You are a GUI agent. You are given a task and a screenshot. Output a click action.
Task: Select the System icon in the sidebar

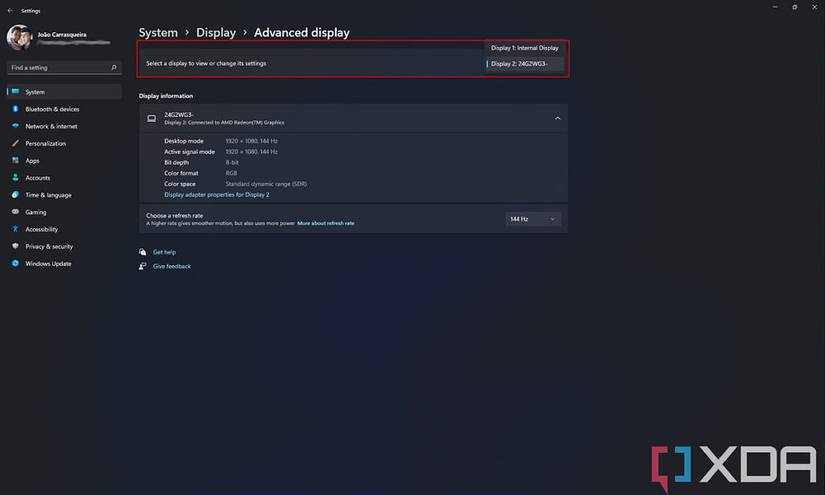click(x=15, y=92)
